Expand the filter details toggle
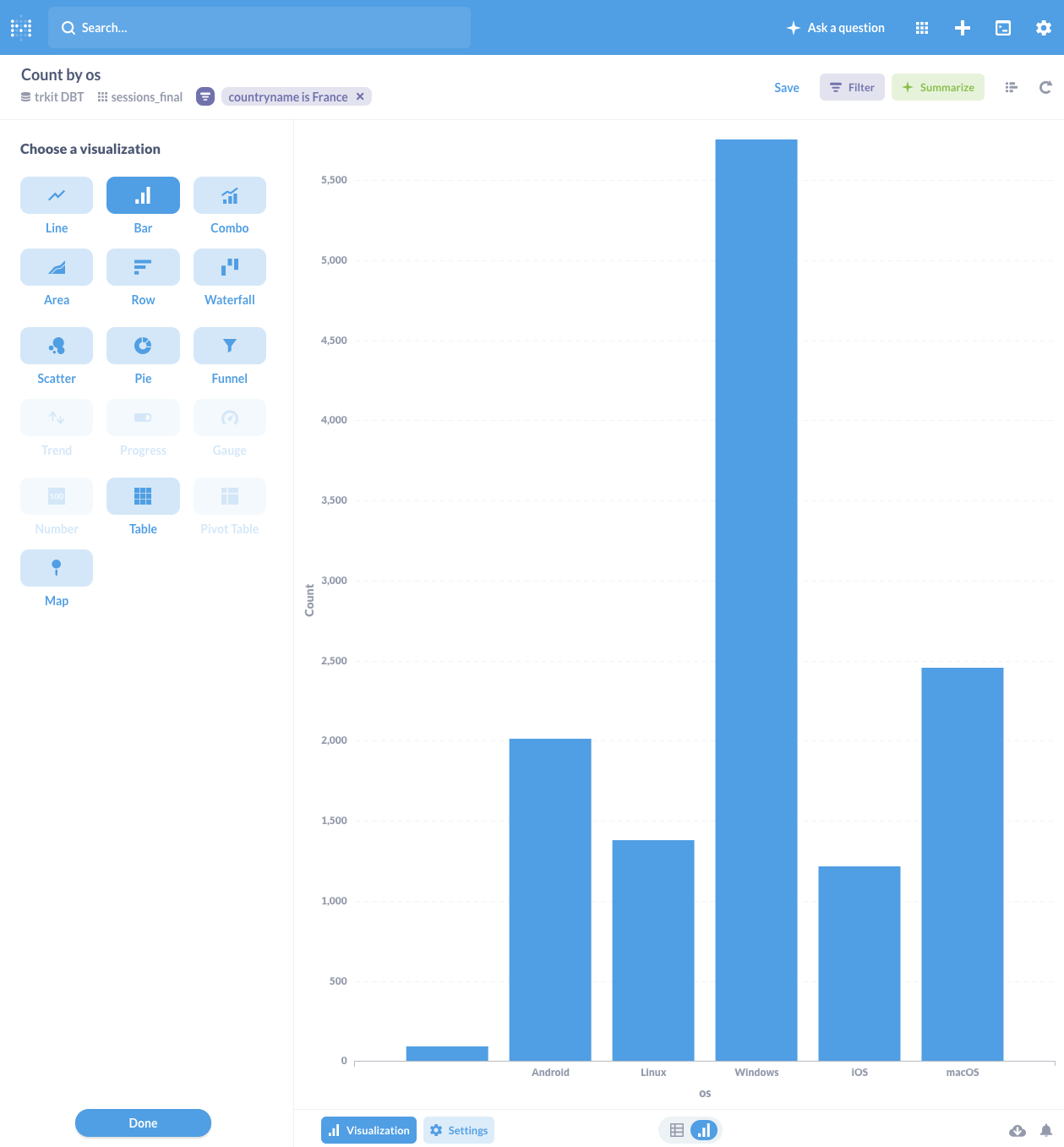 point(205,96)
